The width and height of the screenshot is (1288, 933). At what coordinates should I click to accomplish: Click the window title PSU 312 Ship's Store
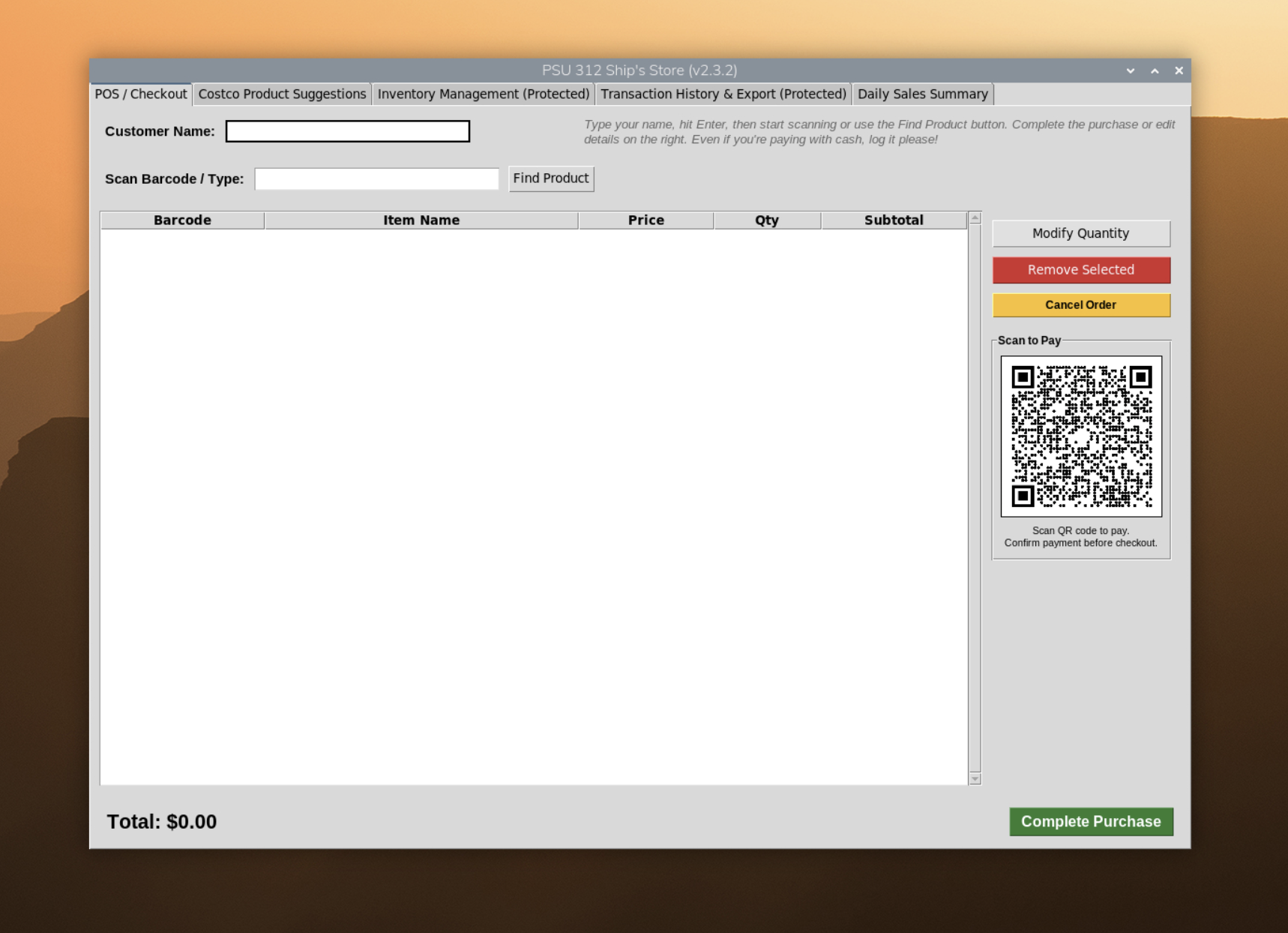pyautogui.click(x=640, y=70)
